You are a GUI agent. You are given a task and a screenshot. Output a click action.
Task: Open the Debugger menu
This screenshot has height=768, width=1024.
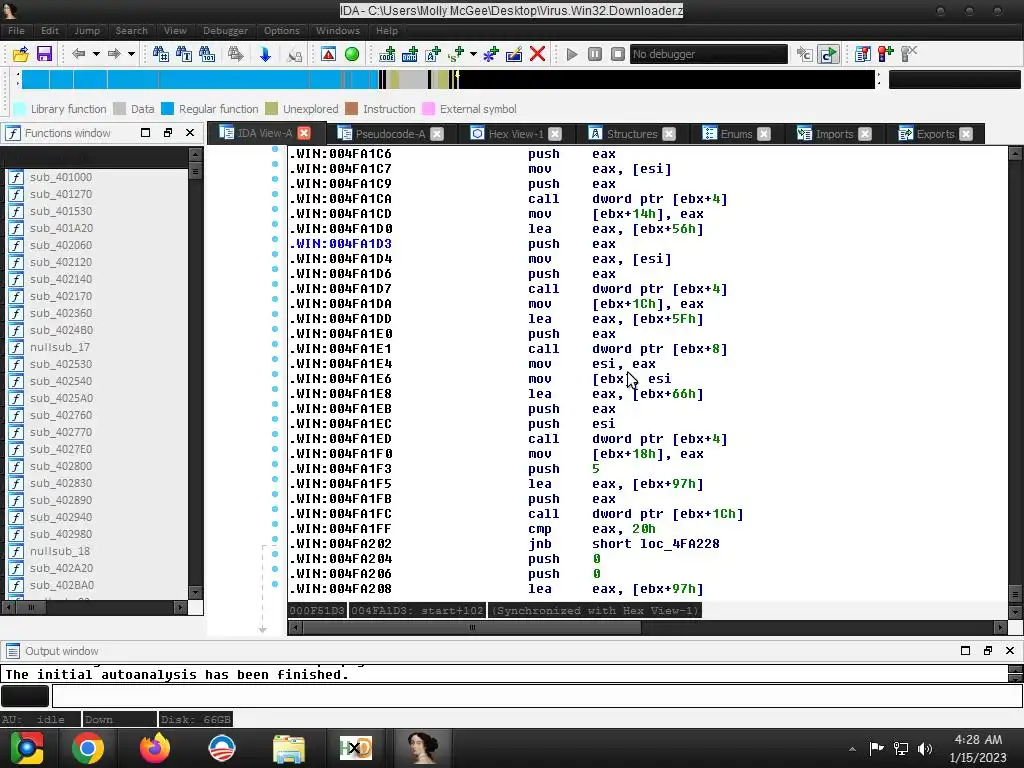[225, 31]
